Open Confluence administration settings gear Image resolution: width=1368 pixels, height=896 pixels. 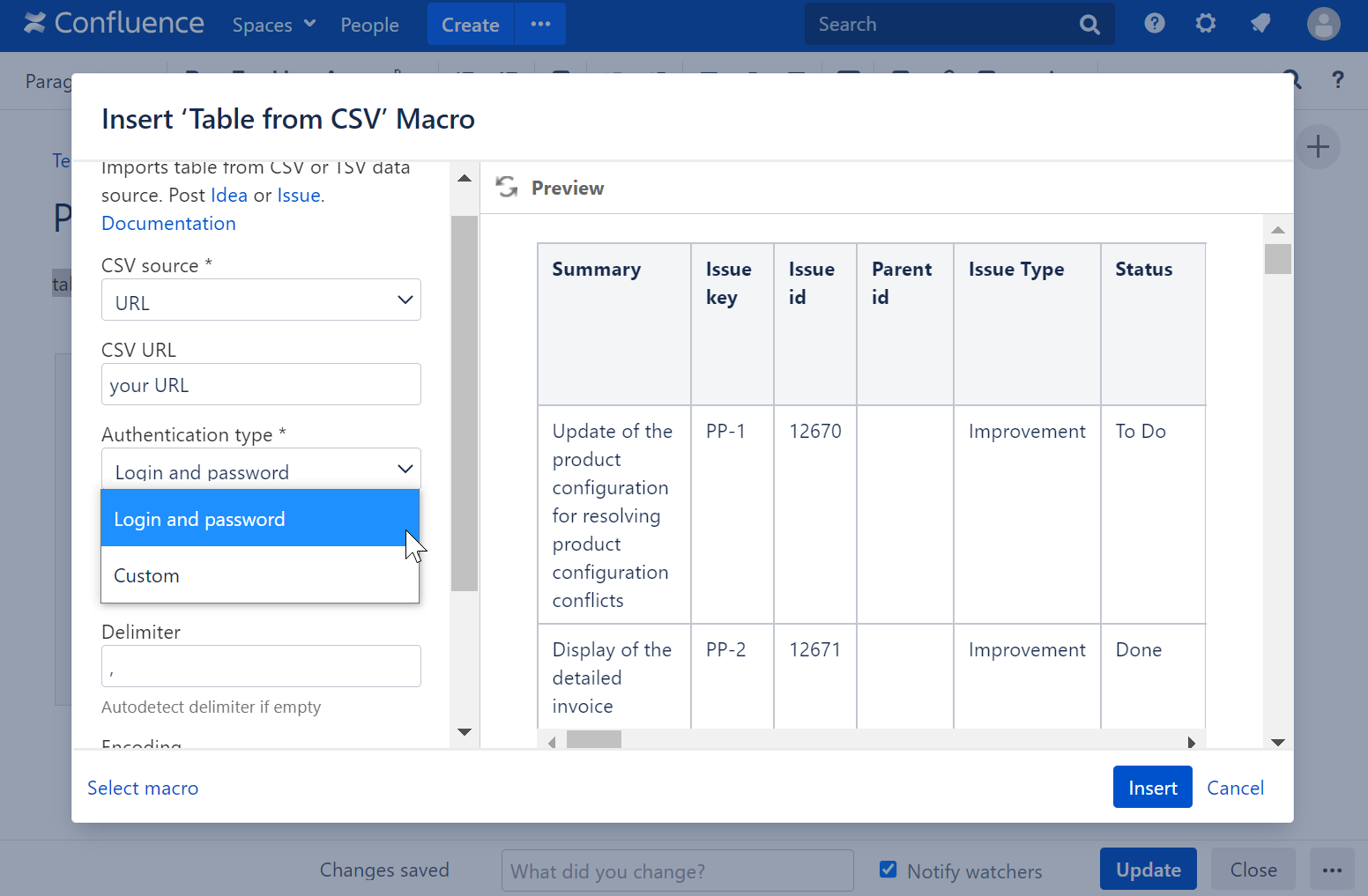pyautogui.click(x=1205, y=24)
